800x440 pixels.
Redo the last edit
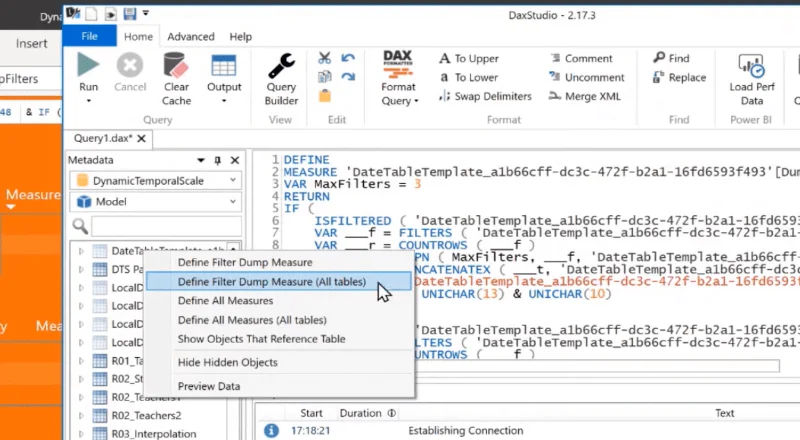(348, 77)
